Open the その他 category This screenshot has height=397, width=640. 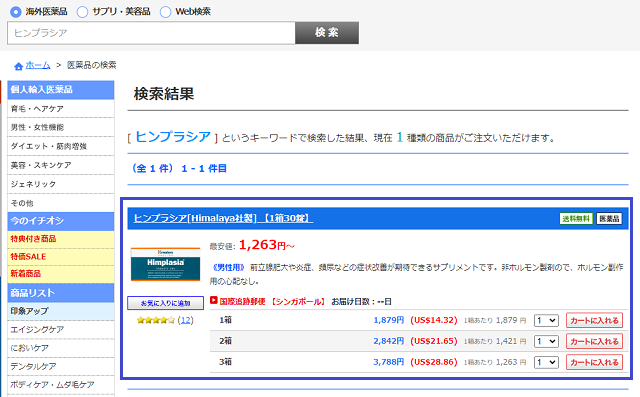coord(61,203)
